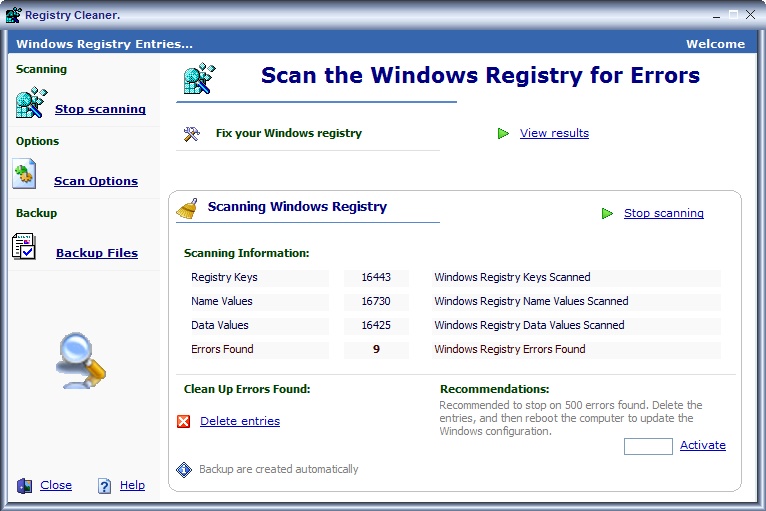
Task: Click the Name Values count 16730
Action: [x=376, y=301]
